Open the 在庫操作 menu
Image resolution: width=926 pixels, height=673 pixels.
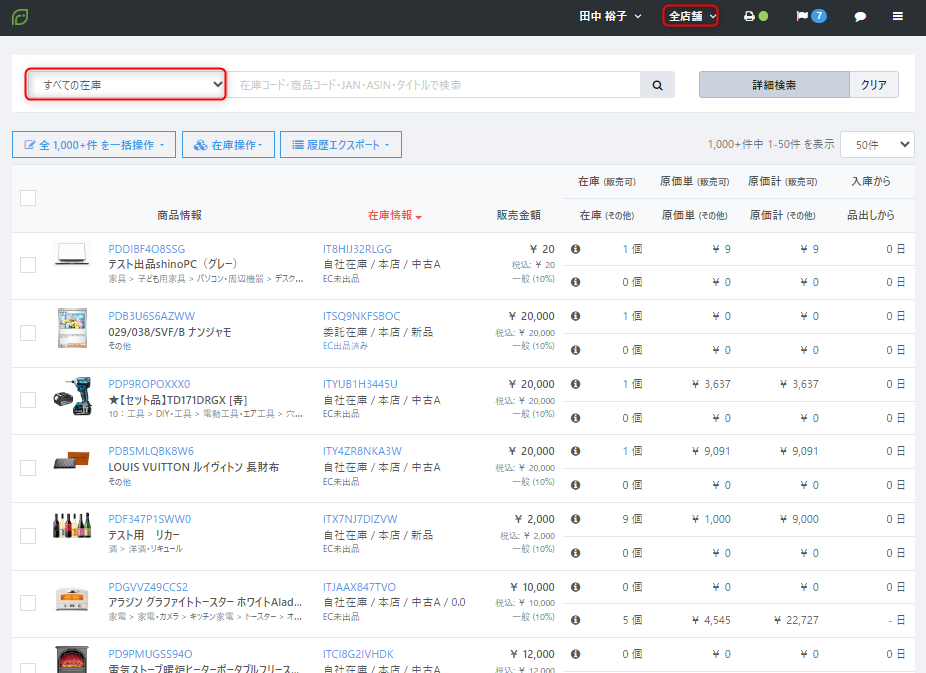tap(228, 145)
